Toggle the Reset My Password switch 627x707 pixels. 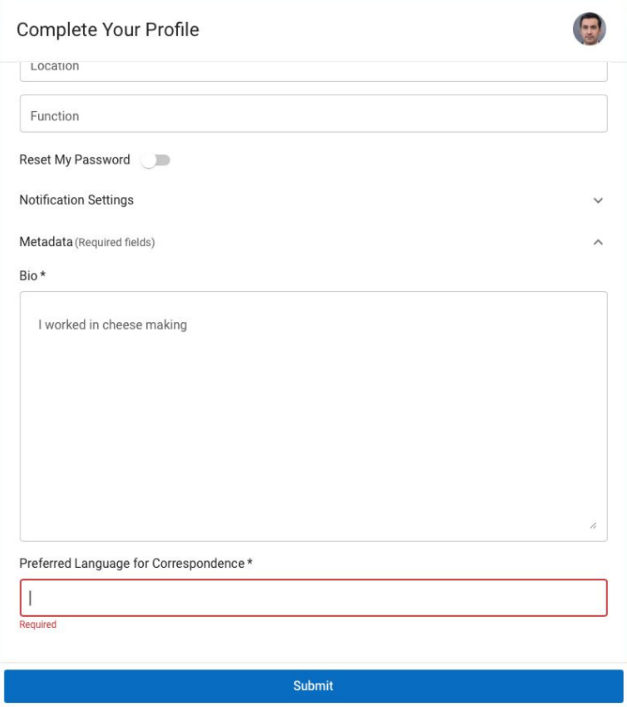pos(156,160)
